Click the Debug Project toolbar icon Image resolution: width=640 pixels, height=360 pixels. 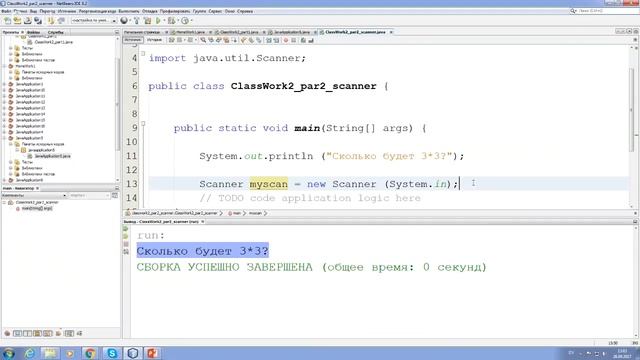[171, 20]
